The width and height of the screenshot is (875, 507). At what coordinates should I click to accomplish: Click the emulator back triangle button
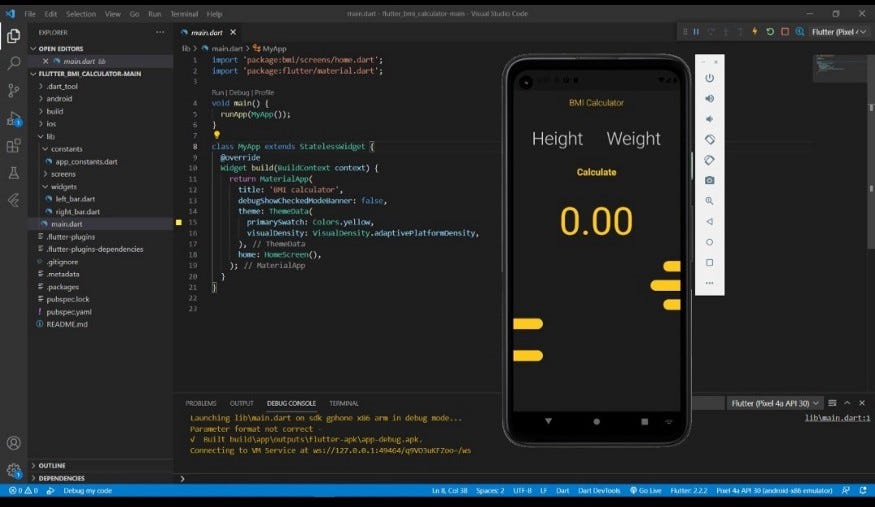pos(709,221)
